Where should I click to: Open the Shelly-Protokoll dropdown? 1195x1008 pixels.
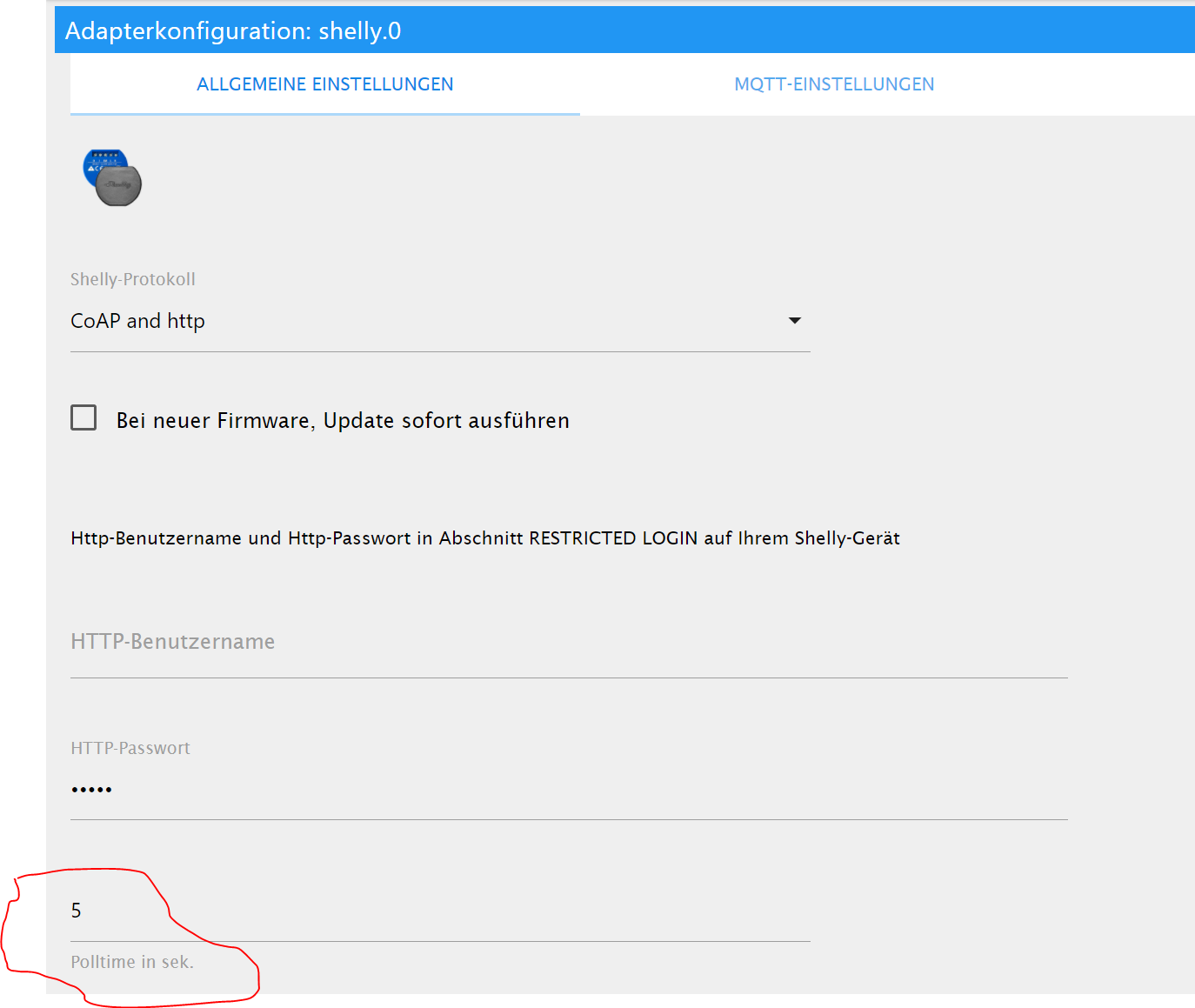pos(440,321)
